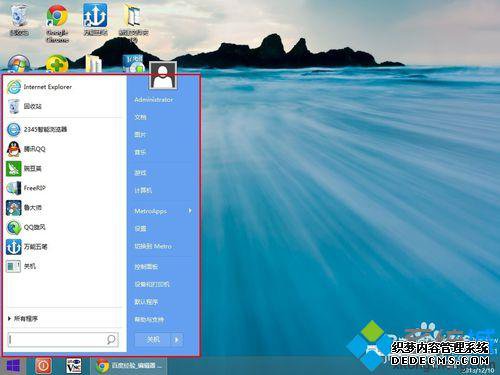The width and height of the screenshot is (500, 375).
Task: Expand 所有程序 list
Action: point(23,319)
